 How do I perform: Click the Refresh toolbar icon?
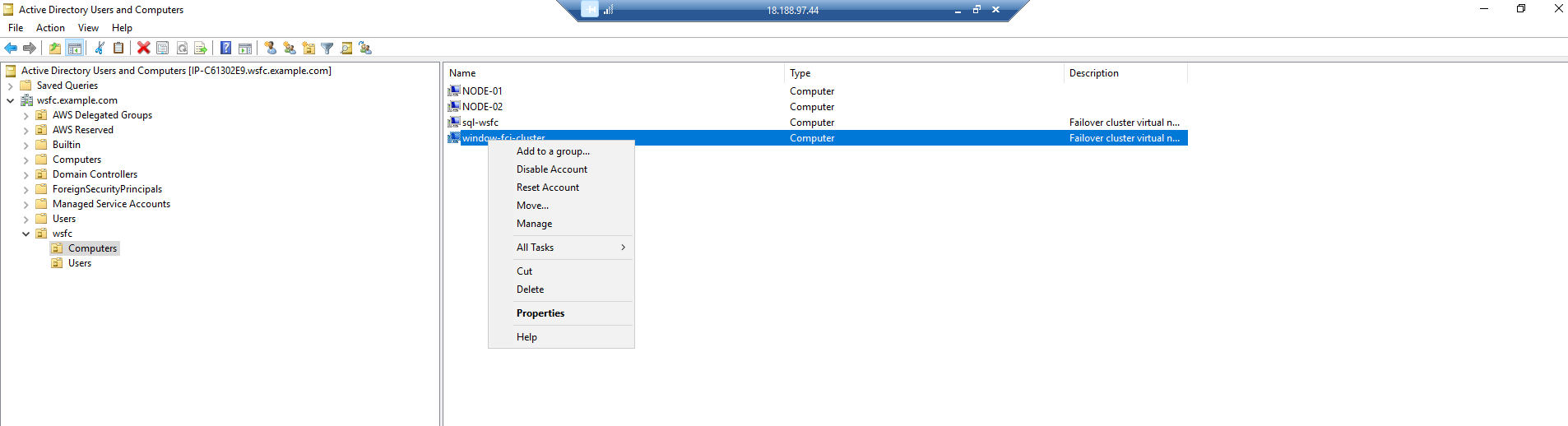coord(182,49)
